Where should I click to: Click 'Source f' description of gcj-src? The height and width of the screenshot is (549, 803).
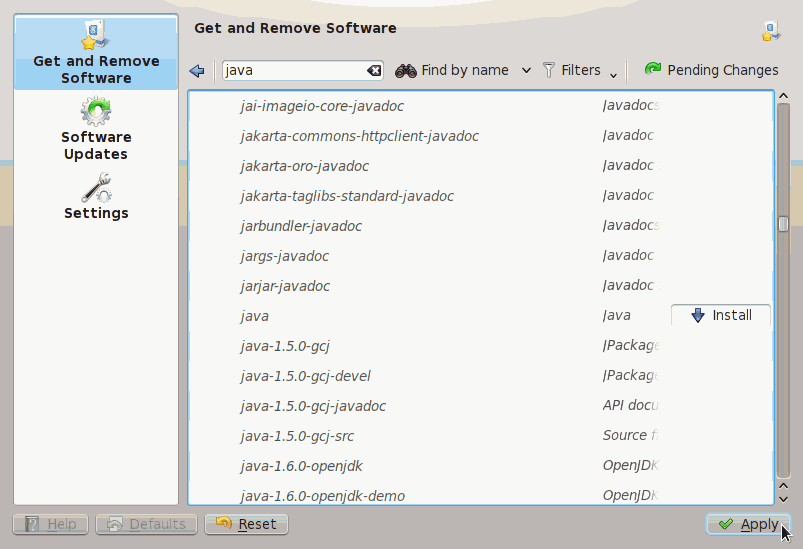tap(630, 435)
